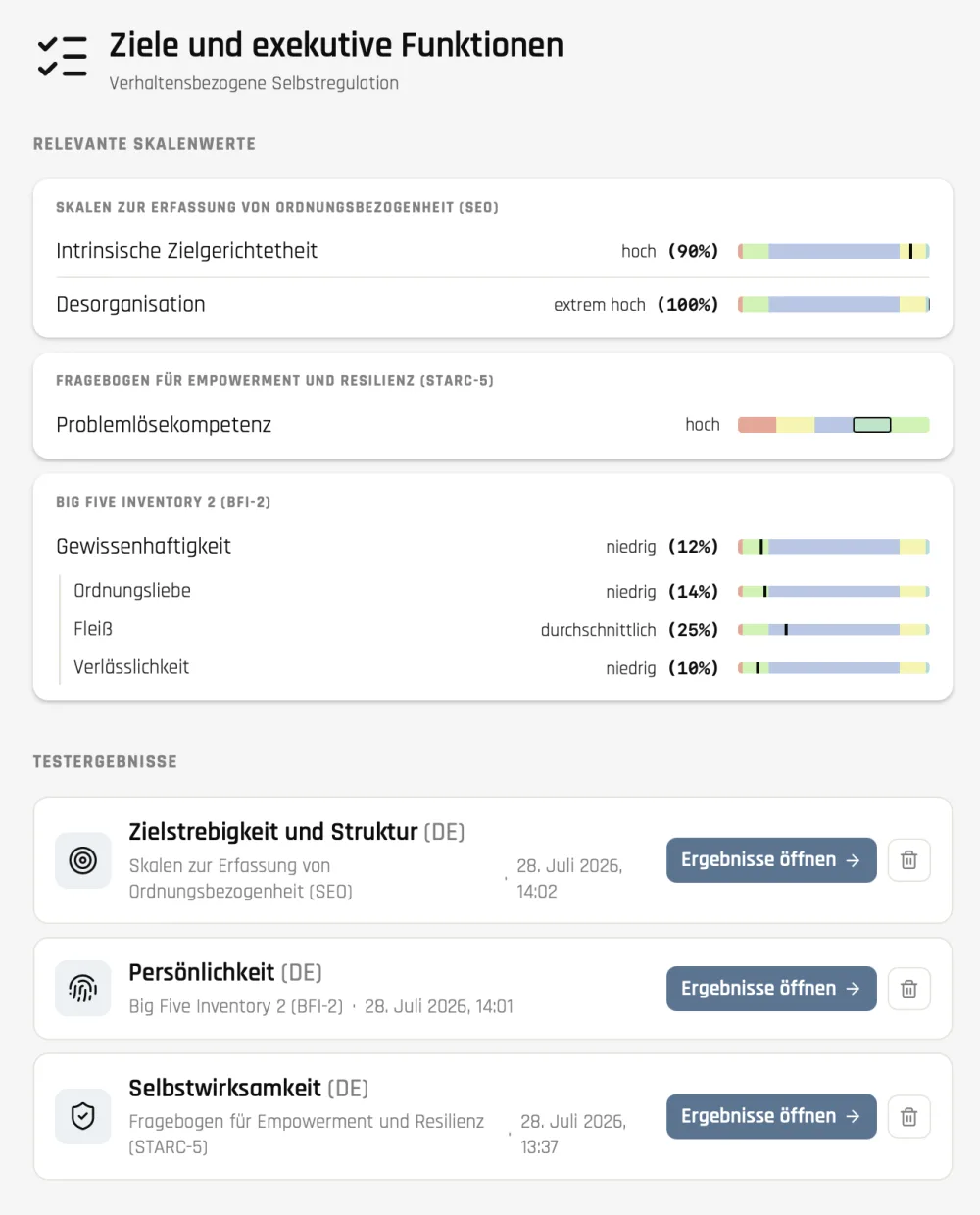Delete the Selbstwirksamkeit test result
Screen dimensions: 980x1215
(x=909, y=1116)
